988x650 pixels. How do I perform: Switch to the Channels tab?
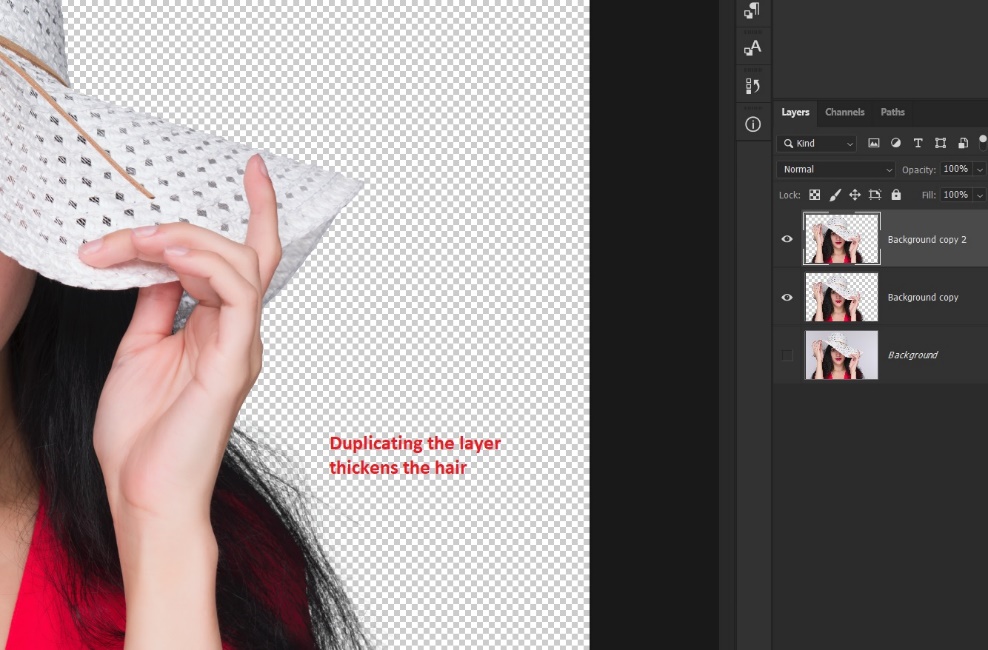coord(845,112)
